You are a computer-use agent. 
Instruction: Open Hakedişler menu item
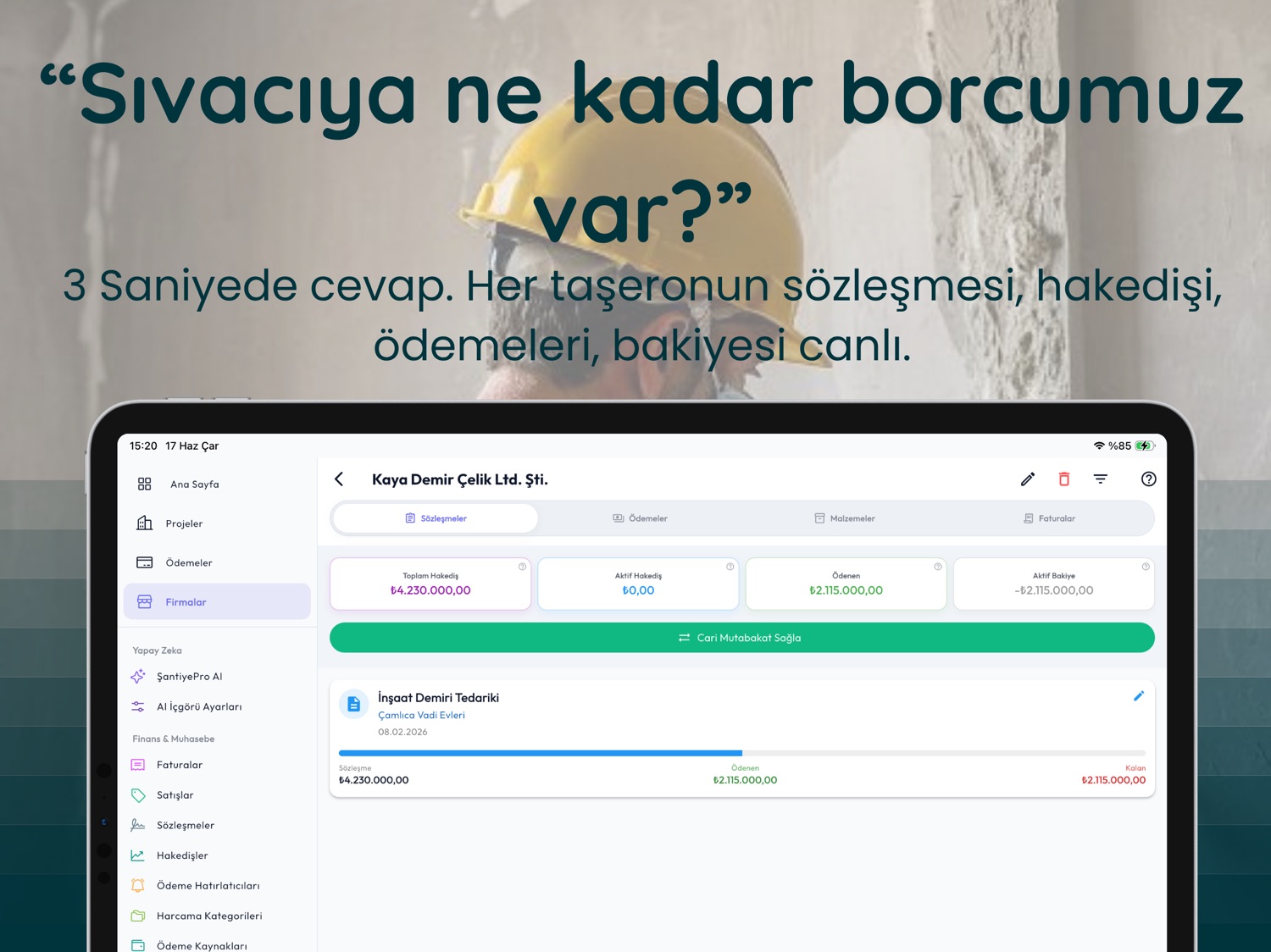(217, 855)
